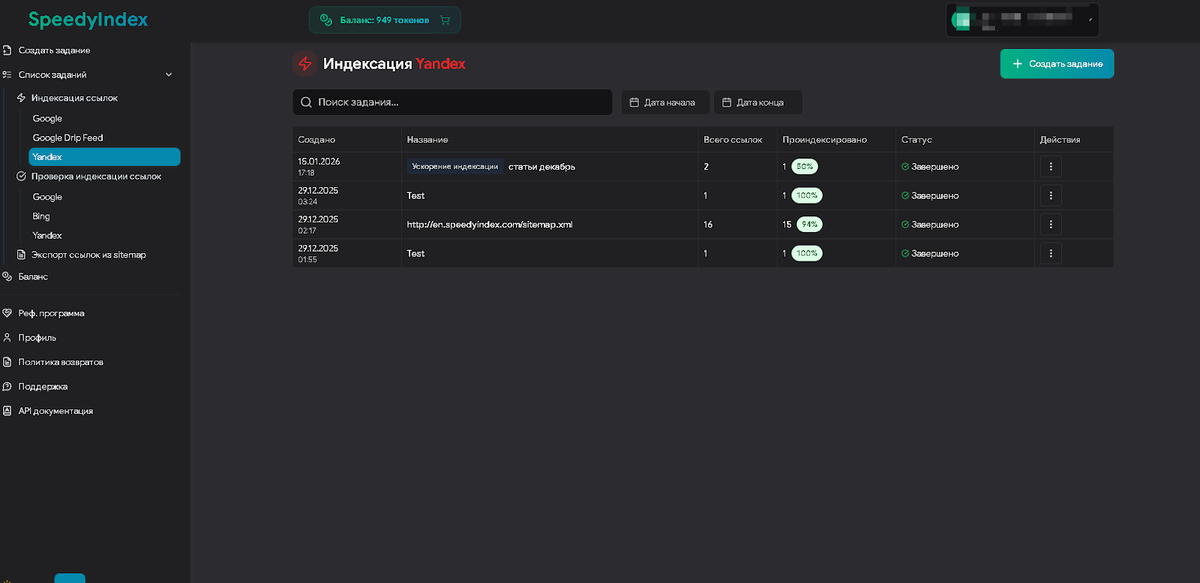Viewport: 1200px width, 583px height.
Task: Open actions menu for Test row created 01:55
Action: point(1050,253)
